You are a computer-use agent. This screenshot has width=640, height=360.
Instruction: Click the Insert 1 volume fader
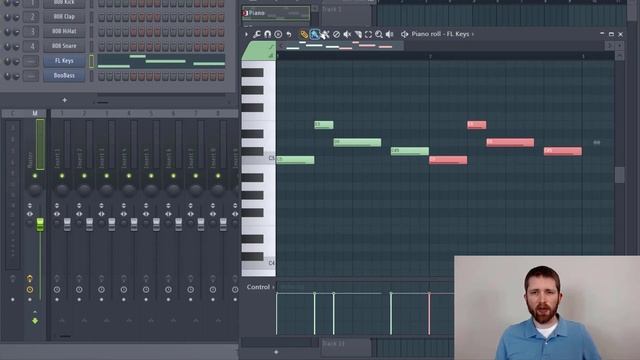pyautogui.click(x=67, y=224)
